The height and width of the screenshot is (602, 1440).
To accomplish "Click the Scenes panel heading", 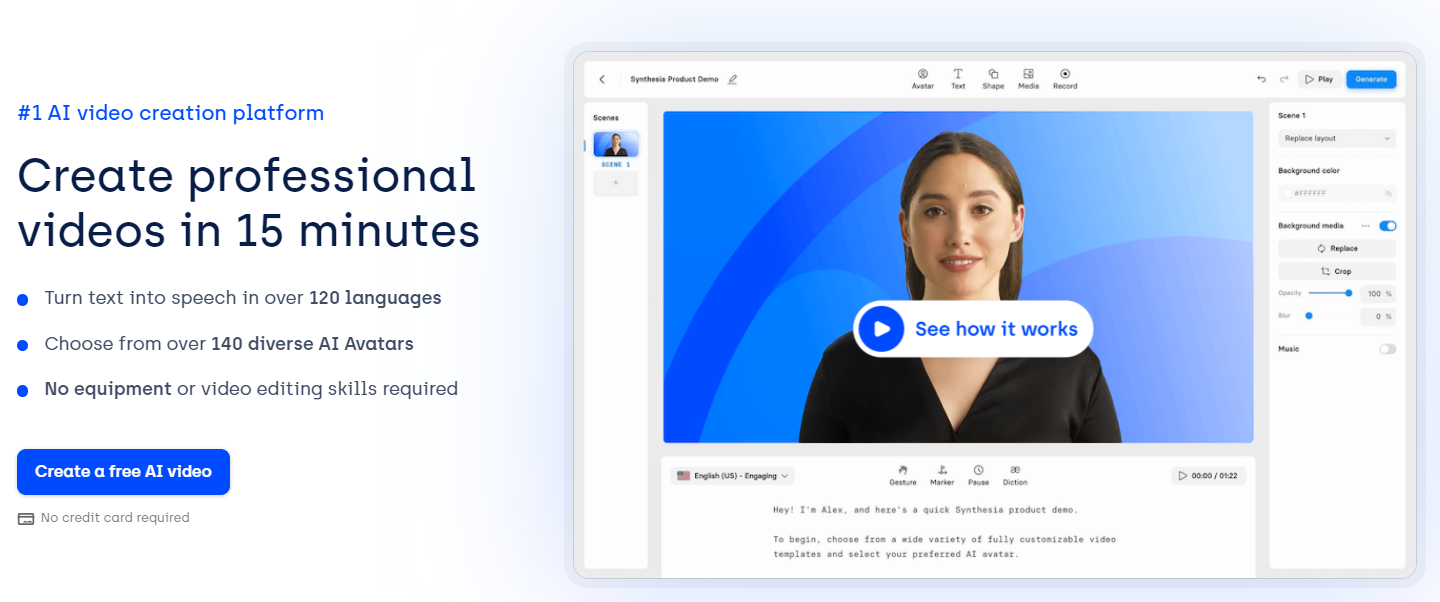I will pos(606,118).
